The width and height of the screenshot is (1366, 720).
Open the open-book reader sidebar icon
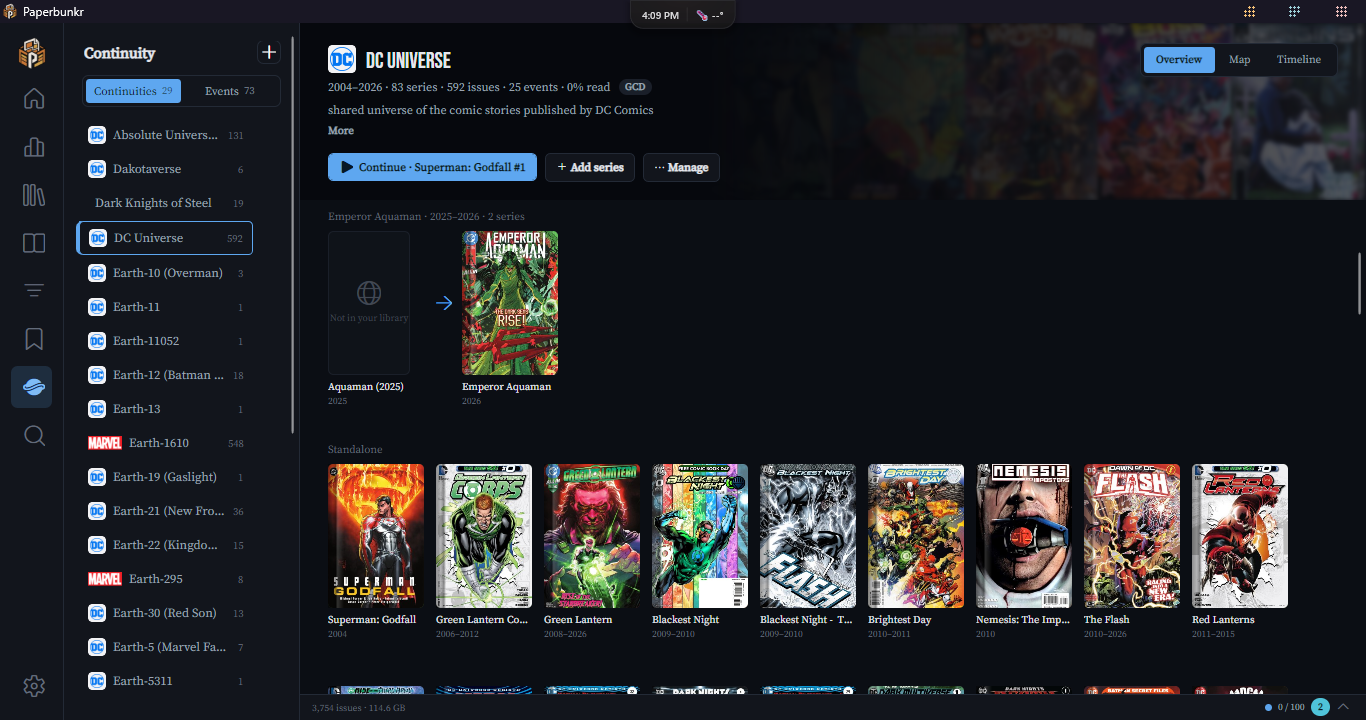click(x=34, y=243)
